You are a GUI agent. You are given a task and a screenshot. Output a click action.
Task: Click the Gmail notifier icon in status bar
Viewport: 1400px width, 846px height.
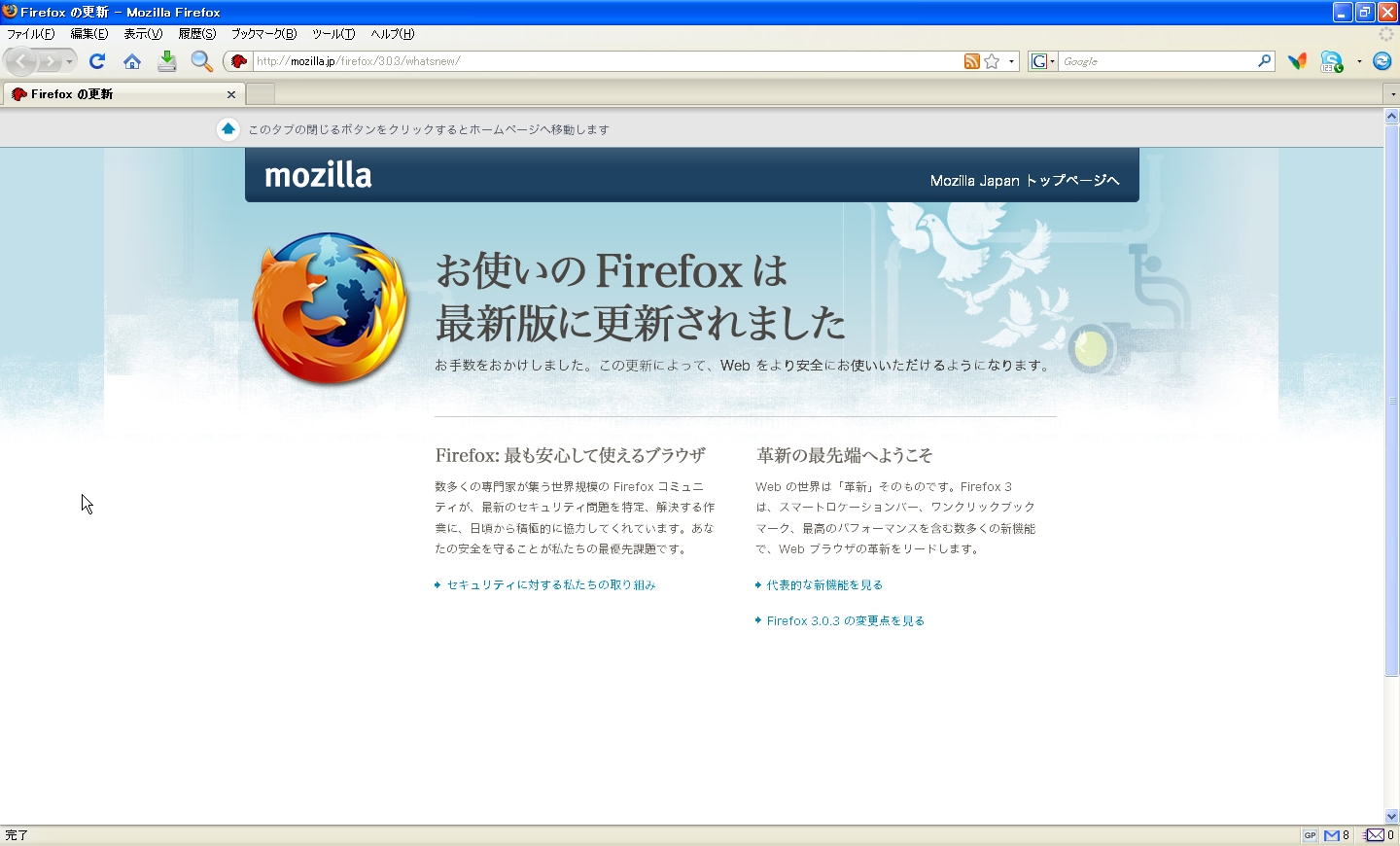point(1332,835)
